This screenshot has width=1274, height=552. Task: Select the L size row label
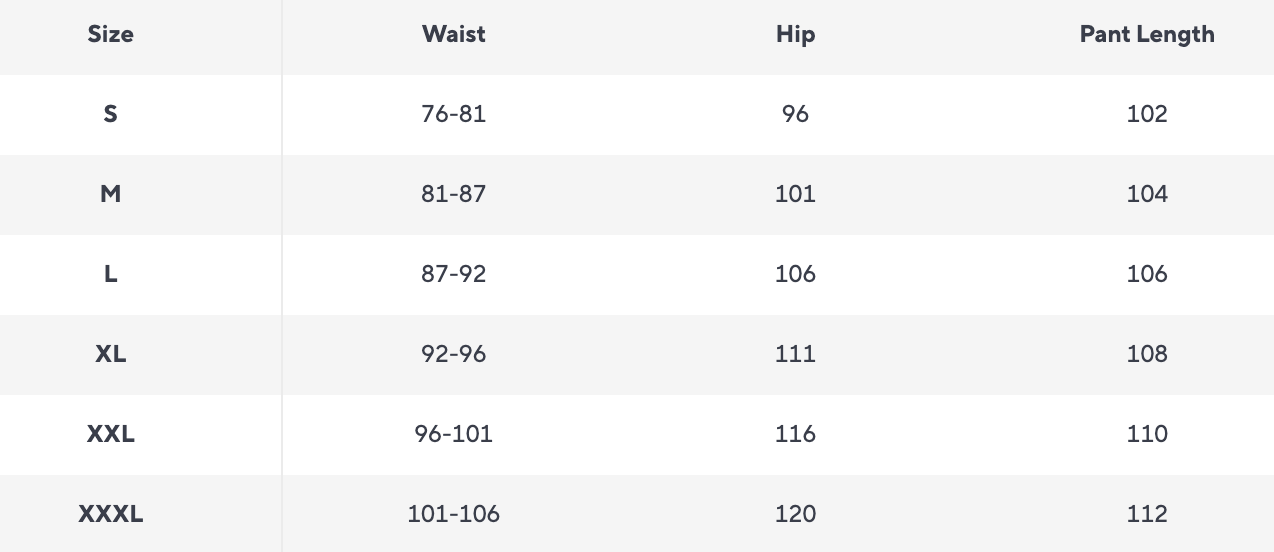pos(110,274)
